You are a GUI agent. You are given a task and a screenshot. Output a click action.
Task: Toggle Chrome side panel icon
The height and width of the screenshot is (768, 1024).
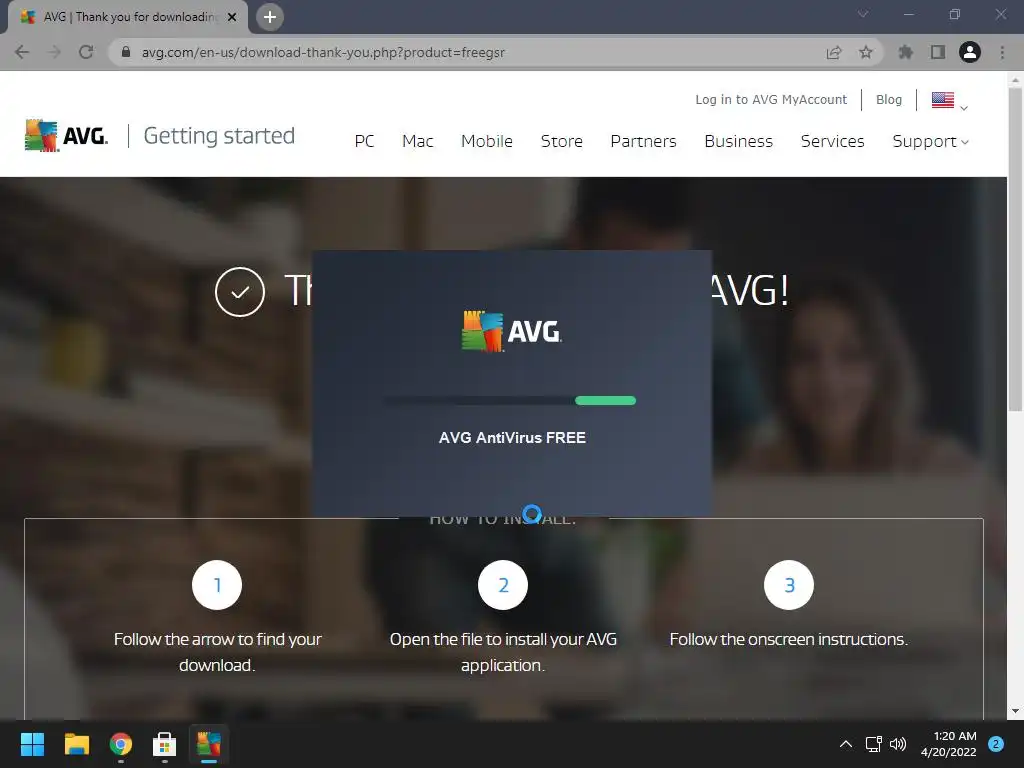coord(938,52)
